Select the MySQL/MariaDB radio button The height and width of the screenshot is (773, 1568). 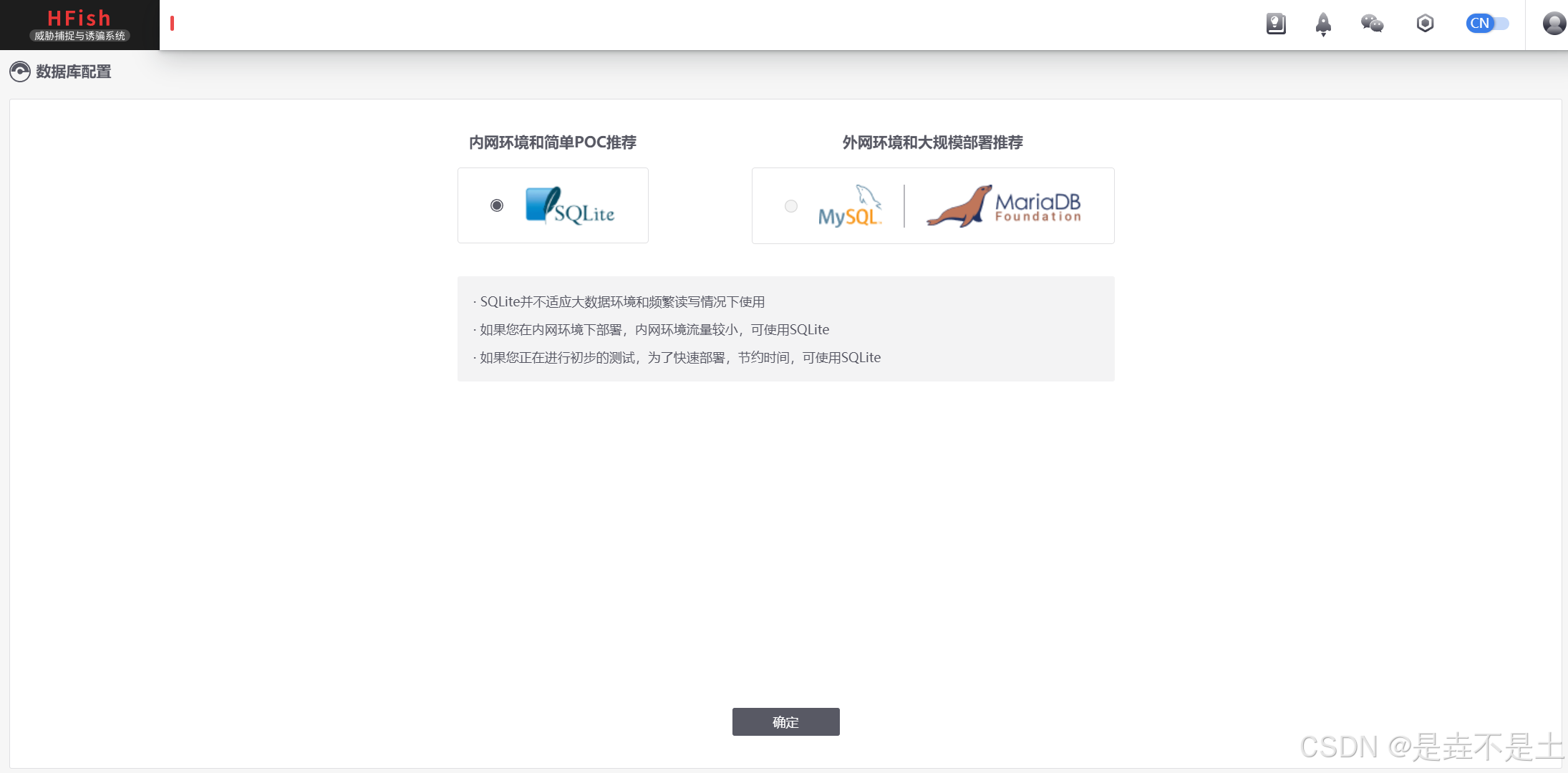tap(791, 206)
